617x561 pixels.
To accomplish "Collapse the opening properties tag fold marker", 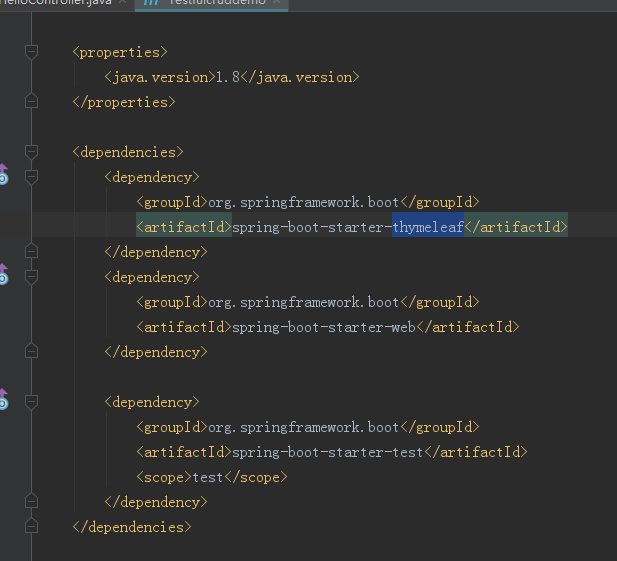I will click(31, 52).
